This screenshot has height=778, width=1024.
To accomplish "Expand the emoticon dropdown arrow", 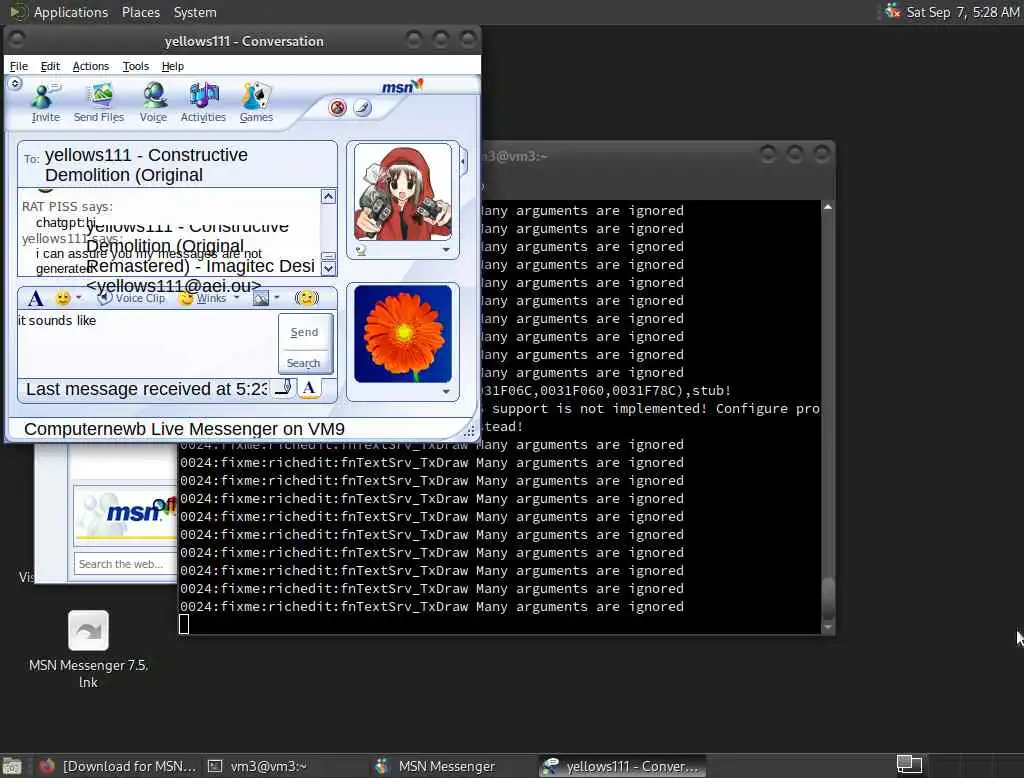I will (x=78, y=298).
